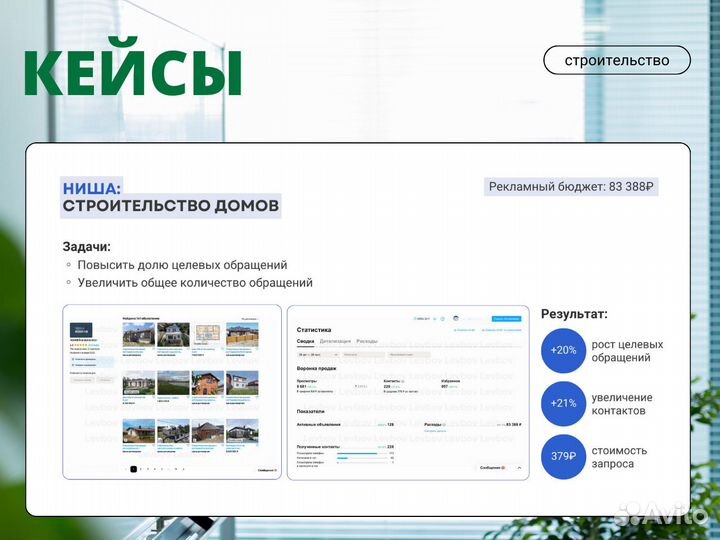Click the topmost contacts progress bar

(x=363, y=453)
